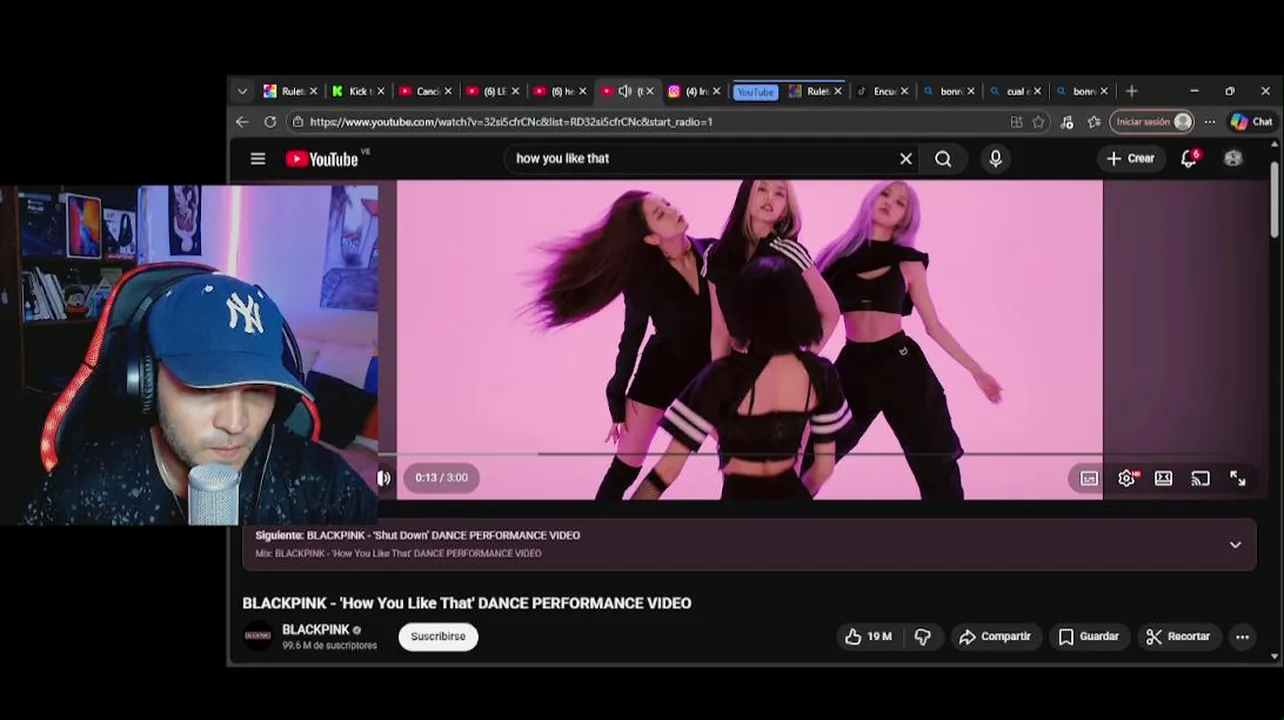Reload the page with the refresh icon
1284x720 pixels.
270,122
